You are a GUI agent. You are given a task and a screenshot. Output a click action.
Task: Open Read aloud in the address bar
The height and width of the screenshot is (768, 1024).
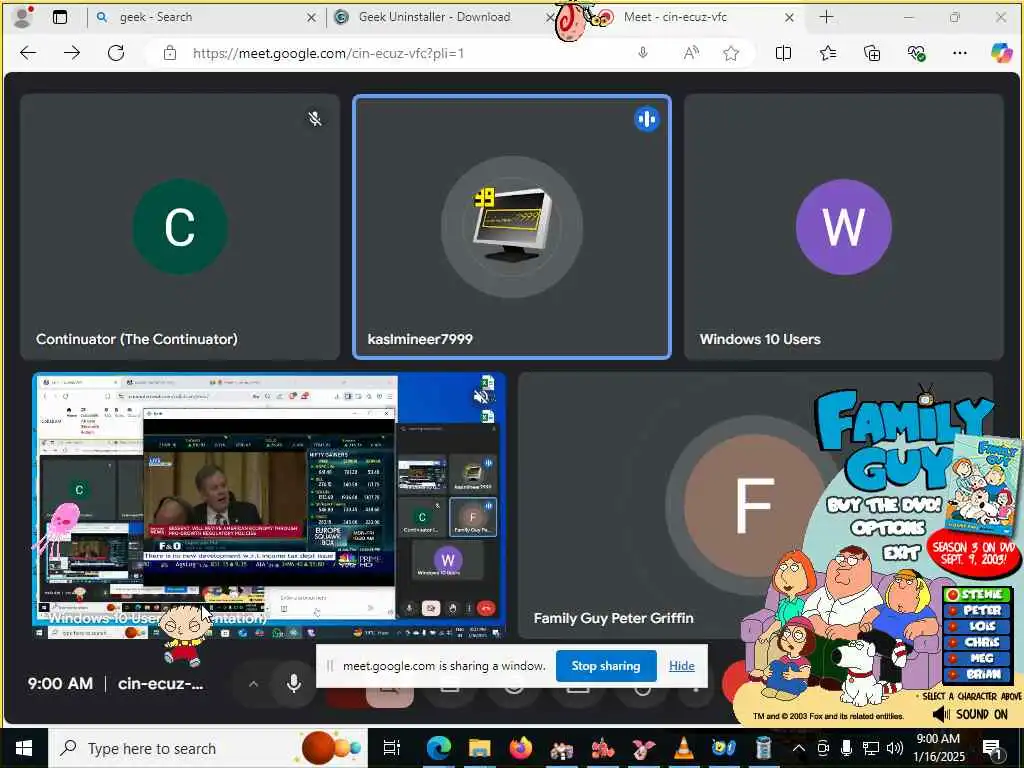click(691, 53)
